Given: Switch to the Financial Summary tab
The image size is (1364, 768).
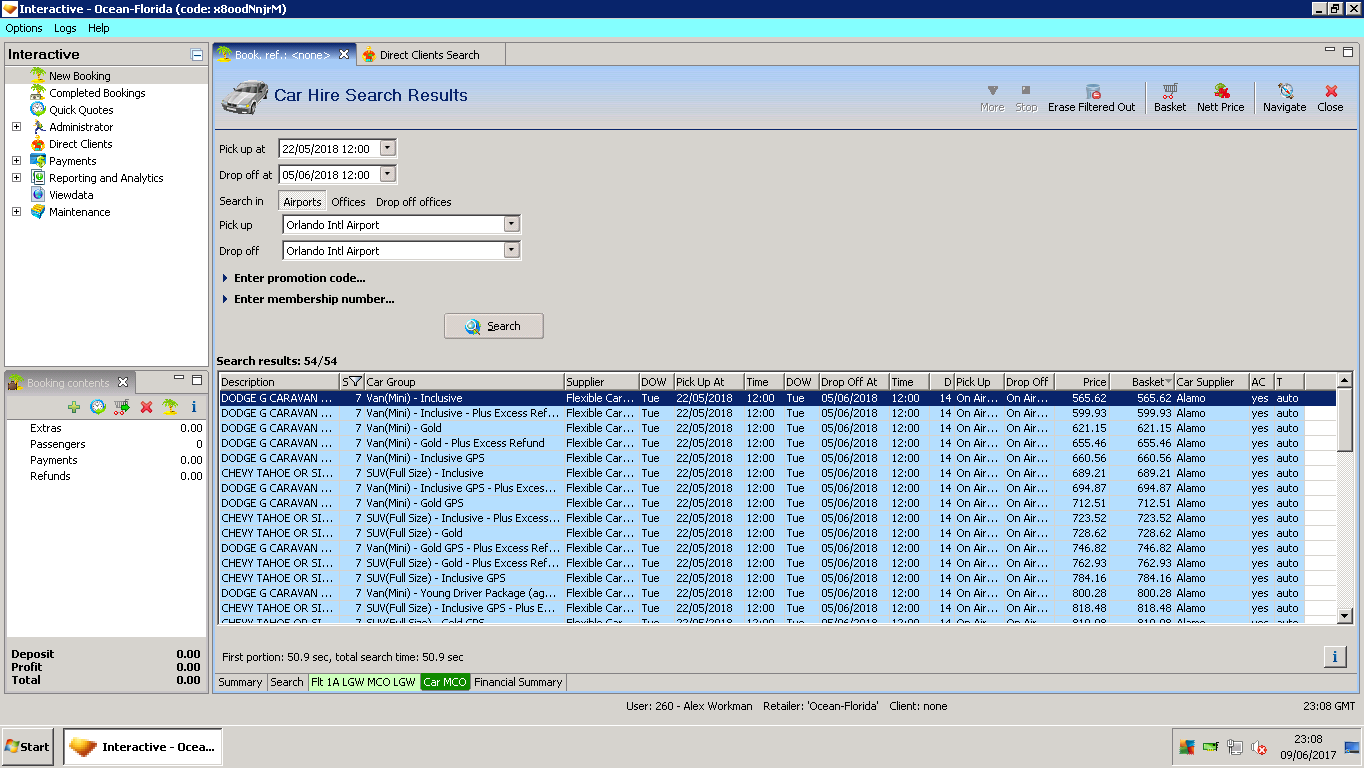Looking at the screenshot, I should pyautogui.click(x=517, y=682).
